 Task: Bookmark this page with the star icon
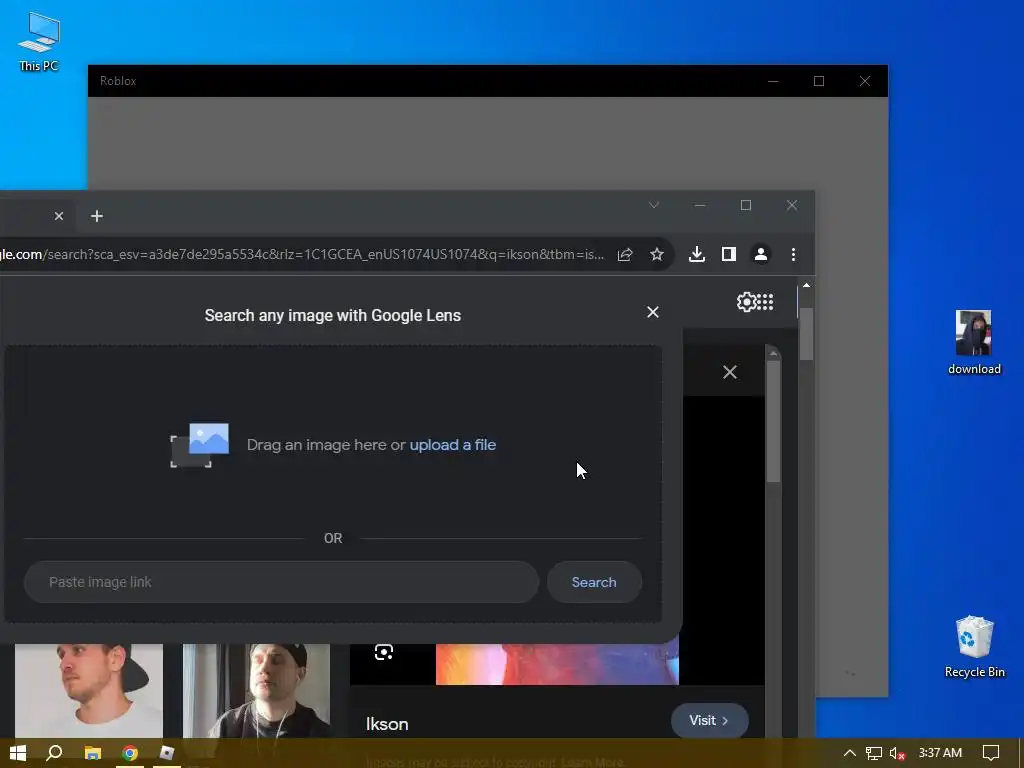click(x=657, y=255)
